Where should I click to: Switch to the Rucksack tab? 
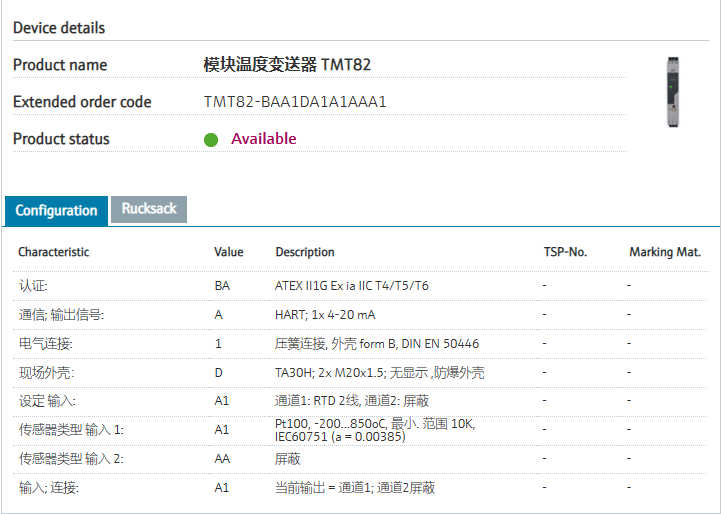149,209
